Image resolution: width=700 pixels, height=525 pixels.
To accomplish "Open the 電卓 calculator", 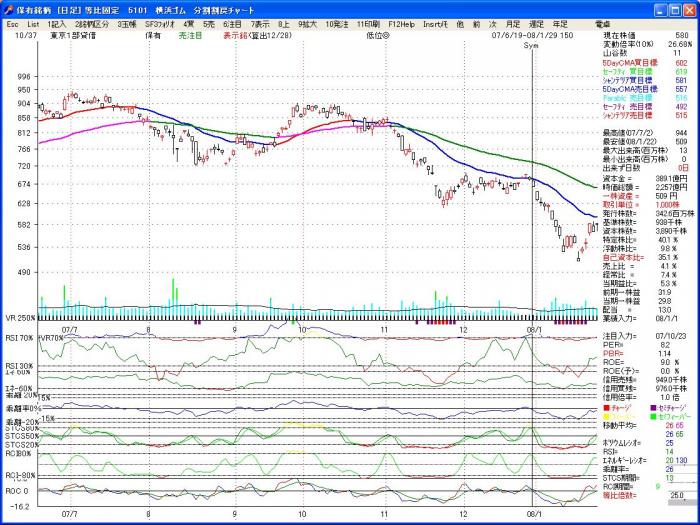I will pyautogui.click(x=603, y=22).
